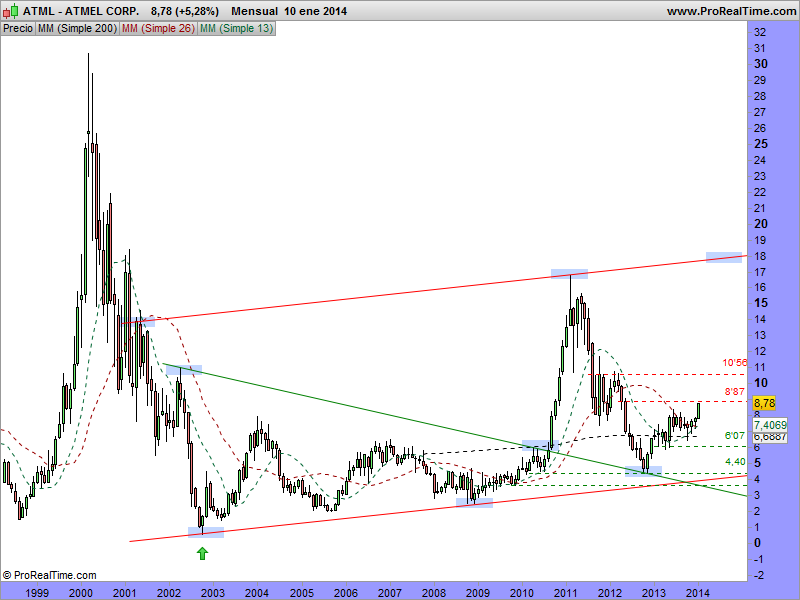Click the Mensual timeframe label

(254, 11)
